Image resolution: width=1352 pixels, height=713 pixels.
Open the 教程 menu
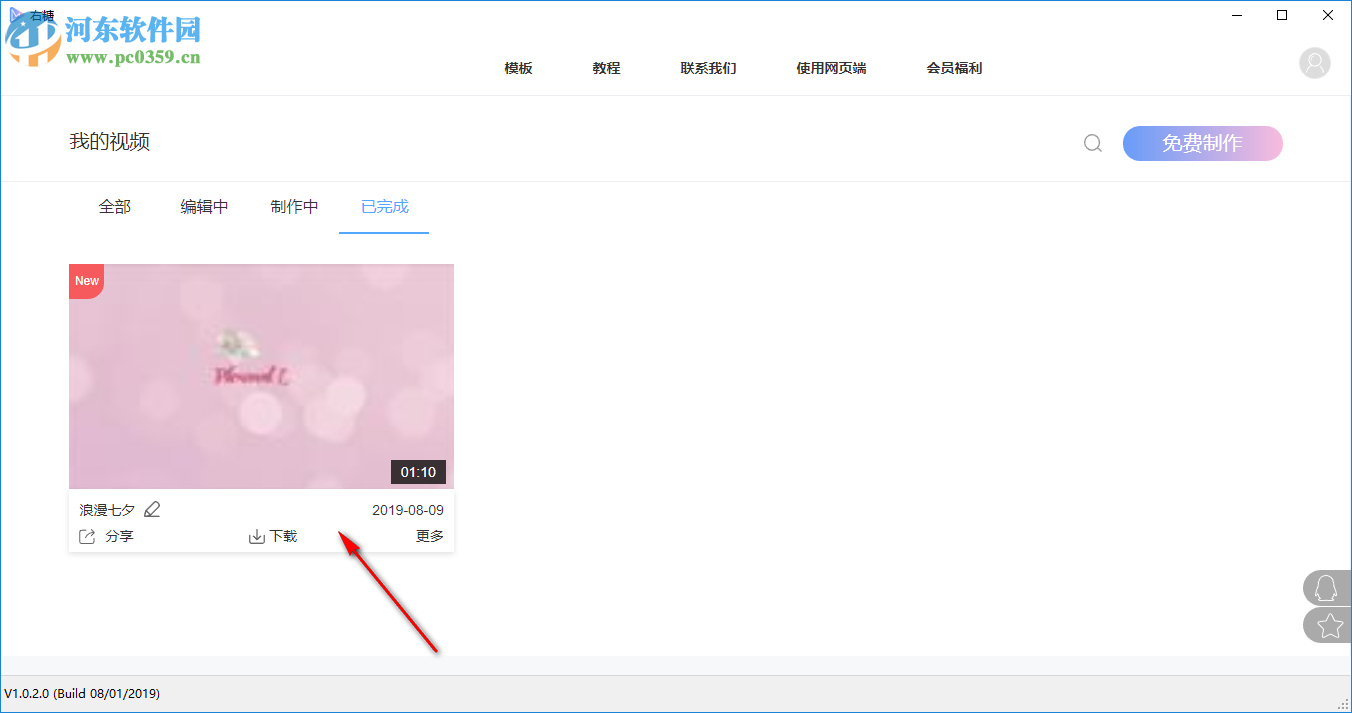[606, 68]
